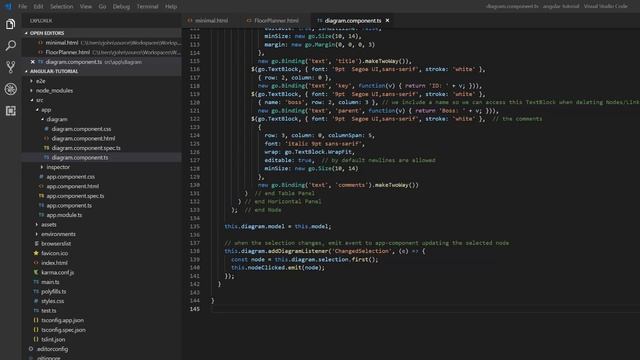640x360 pixels.
Task: Expand the assets folder
Action: coord(49,224)
